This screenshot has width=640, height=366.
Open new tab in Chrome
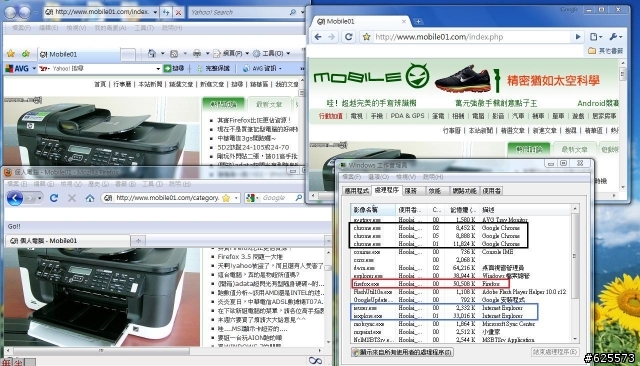tap(418, 21)
